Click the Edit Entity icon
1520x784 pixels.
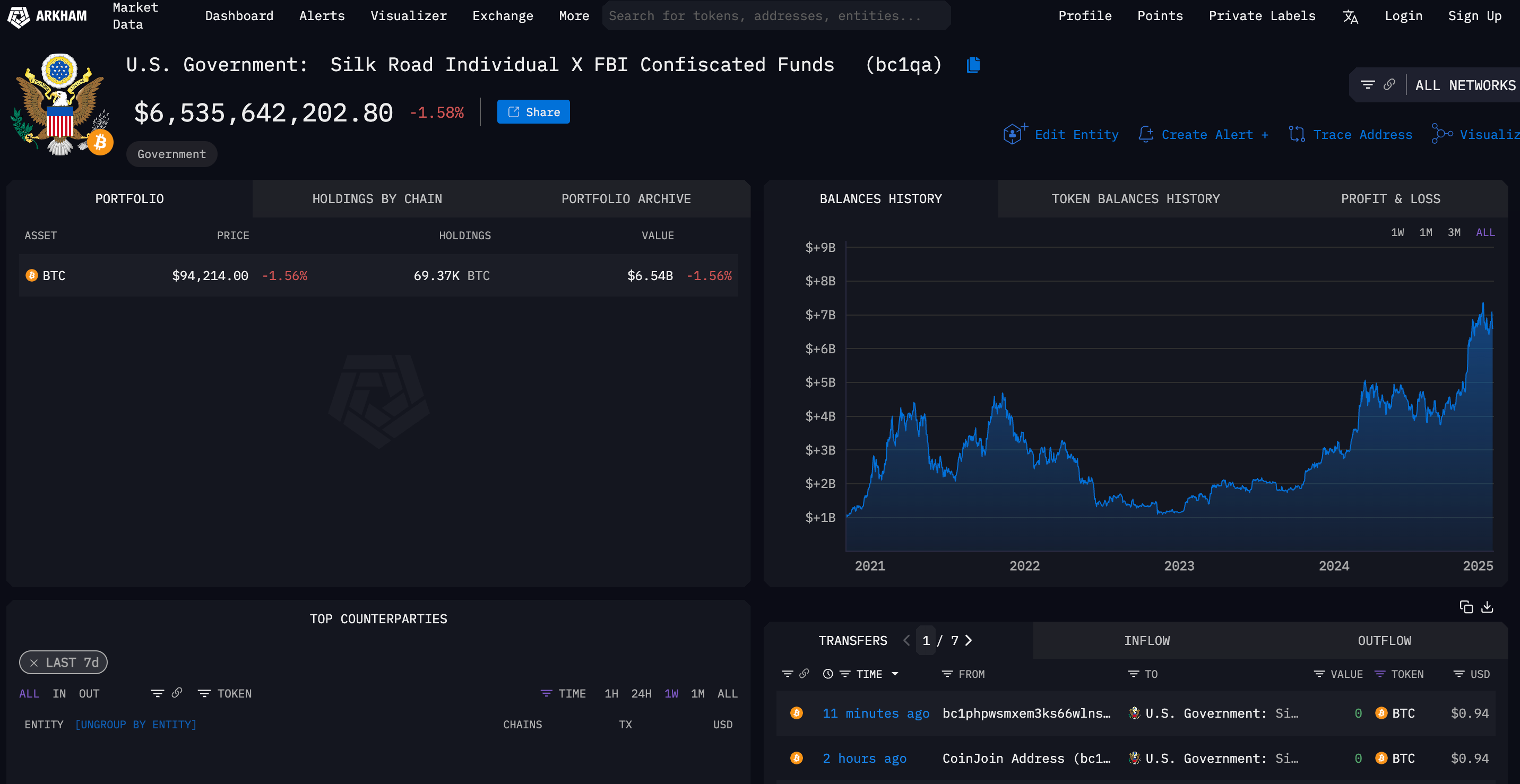click(x=1014, y=135)
